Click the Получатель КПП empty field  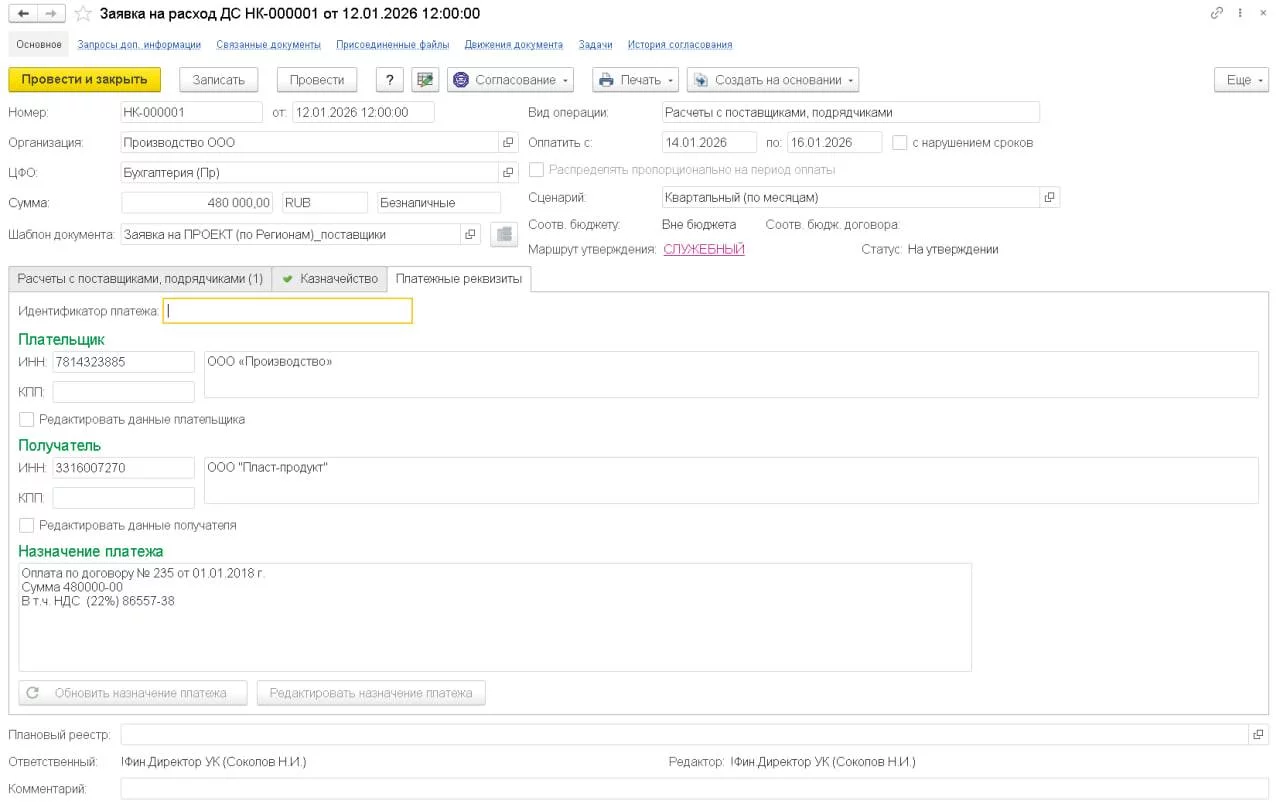pos(123,498)
